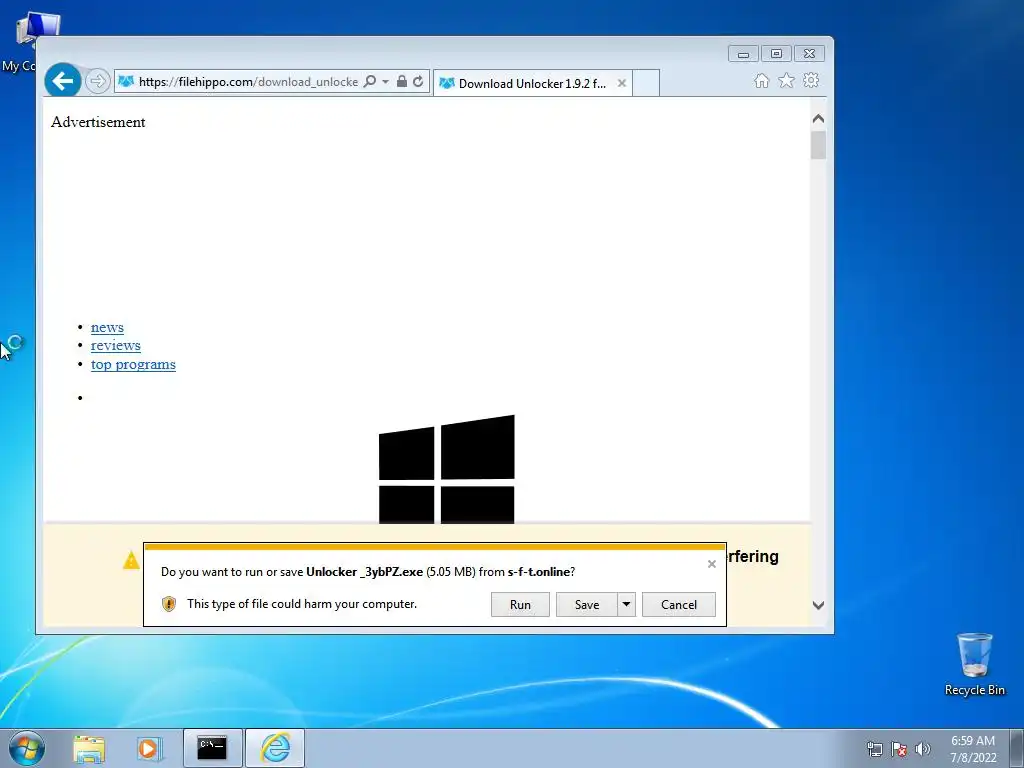Click the yellow warning triangle icon

coord(131,560)
